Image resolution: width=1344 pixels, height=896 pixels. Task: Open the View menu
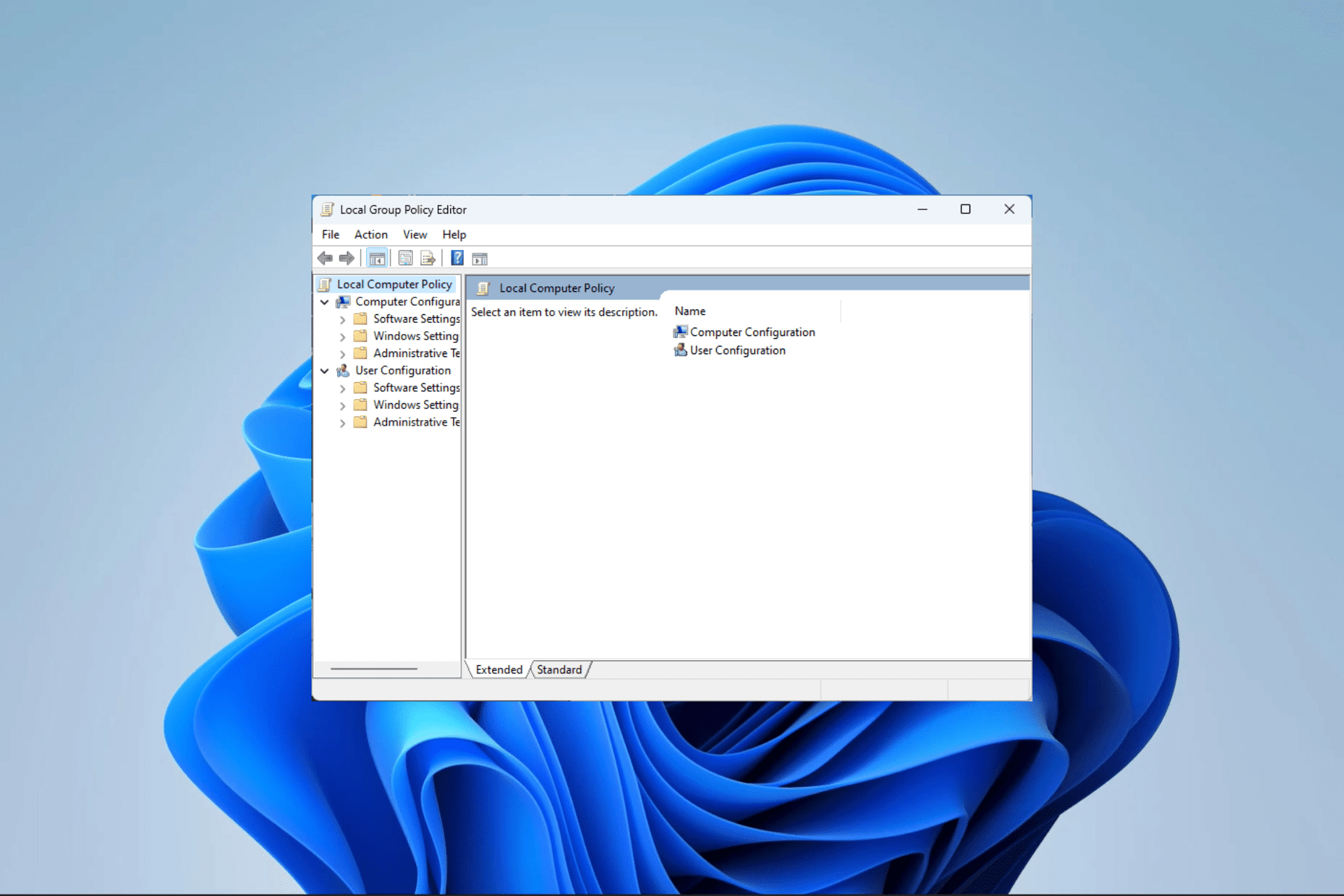point(413,234)
